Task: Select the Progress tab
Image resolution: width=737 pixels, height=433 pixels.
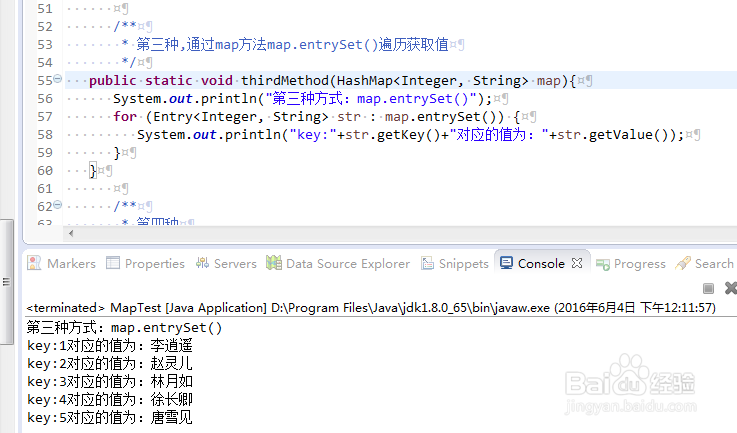Action: pos(630,264)
